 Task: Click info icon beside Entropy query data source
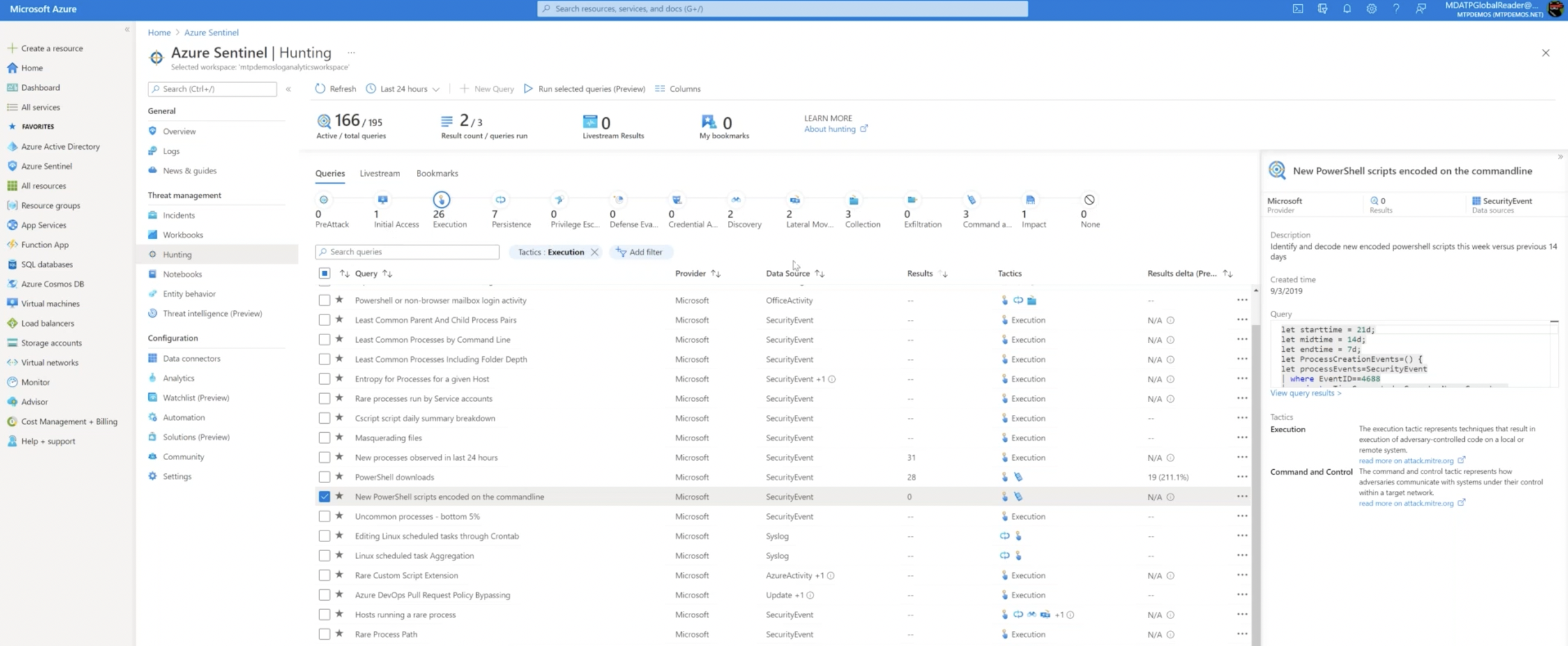[x=832, y=379]
